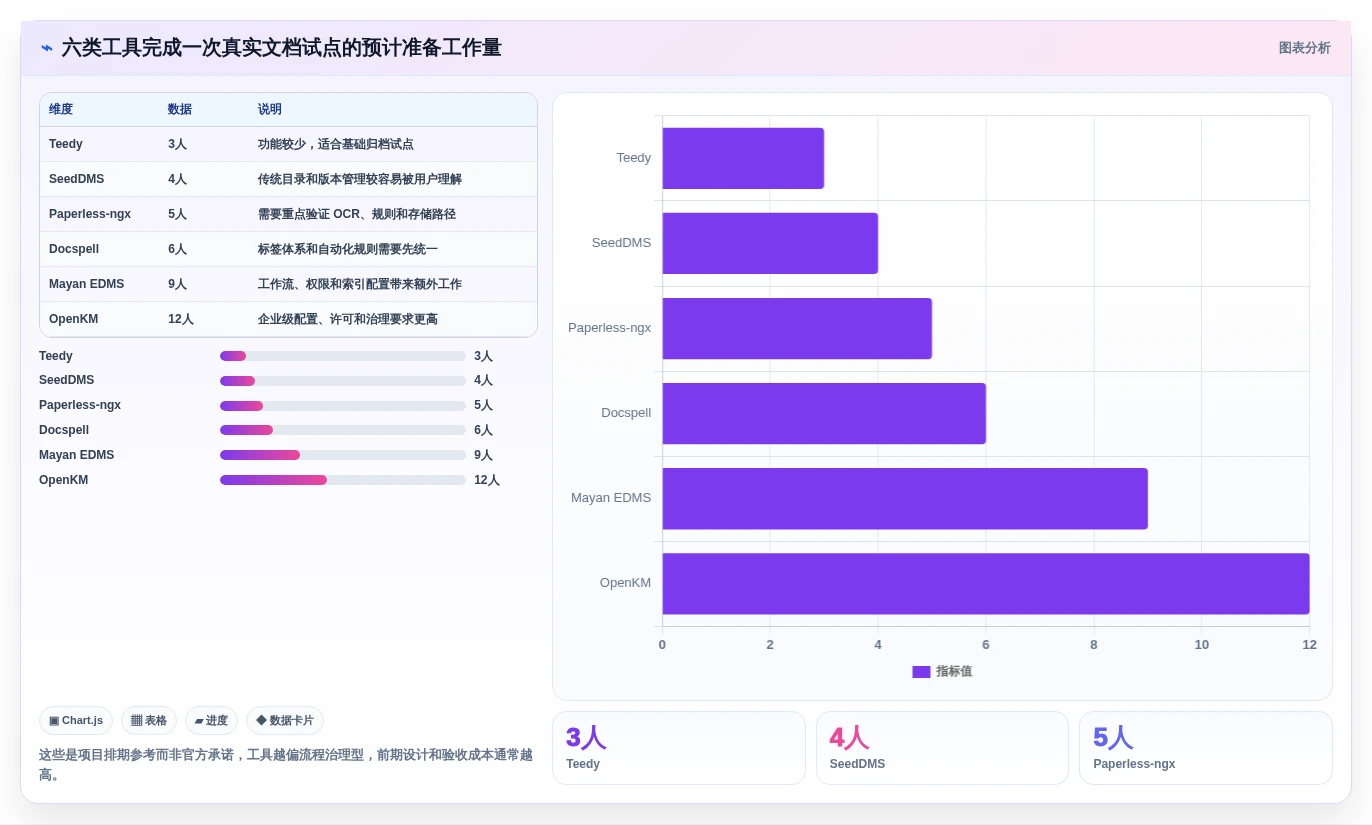This screenshot has height=825, width=1372.
Task: Click the Docspell bar in the chart
Action: 824,413
